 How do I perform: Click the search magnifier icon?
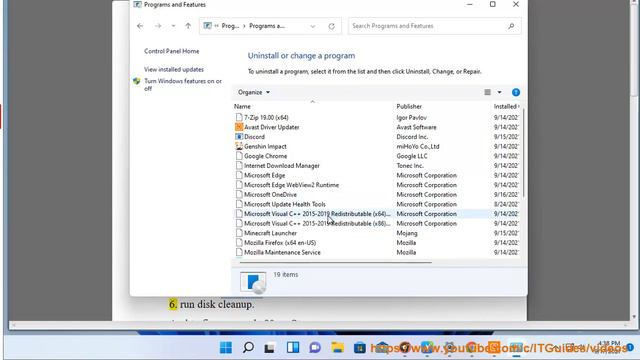[511, 26]
